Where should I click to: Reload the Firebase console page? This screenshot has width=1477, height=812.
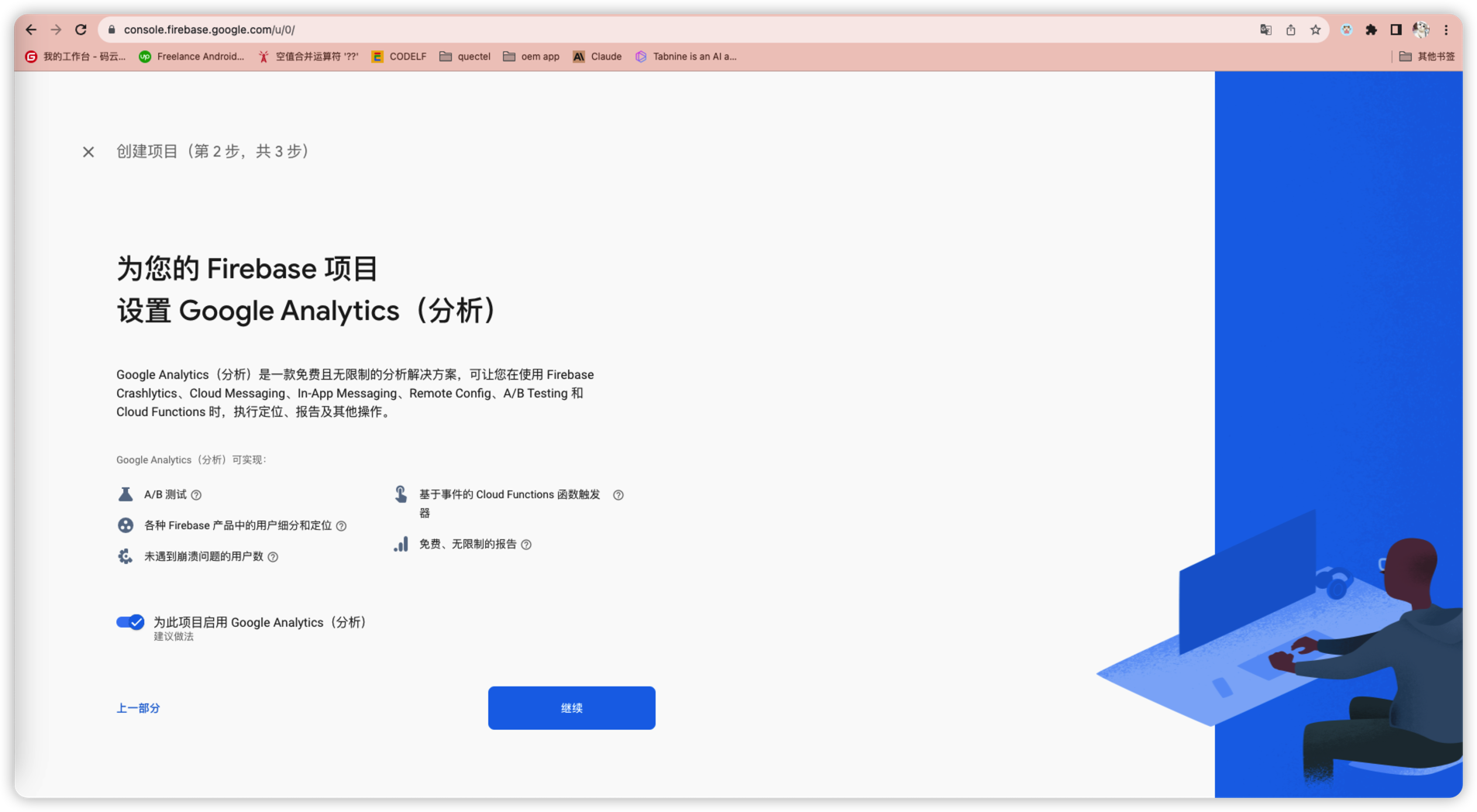click(x=81, y=29)
